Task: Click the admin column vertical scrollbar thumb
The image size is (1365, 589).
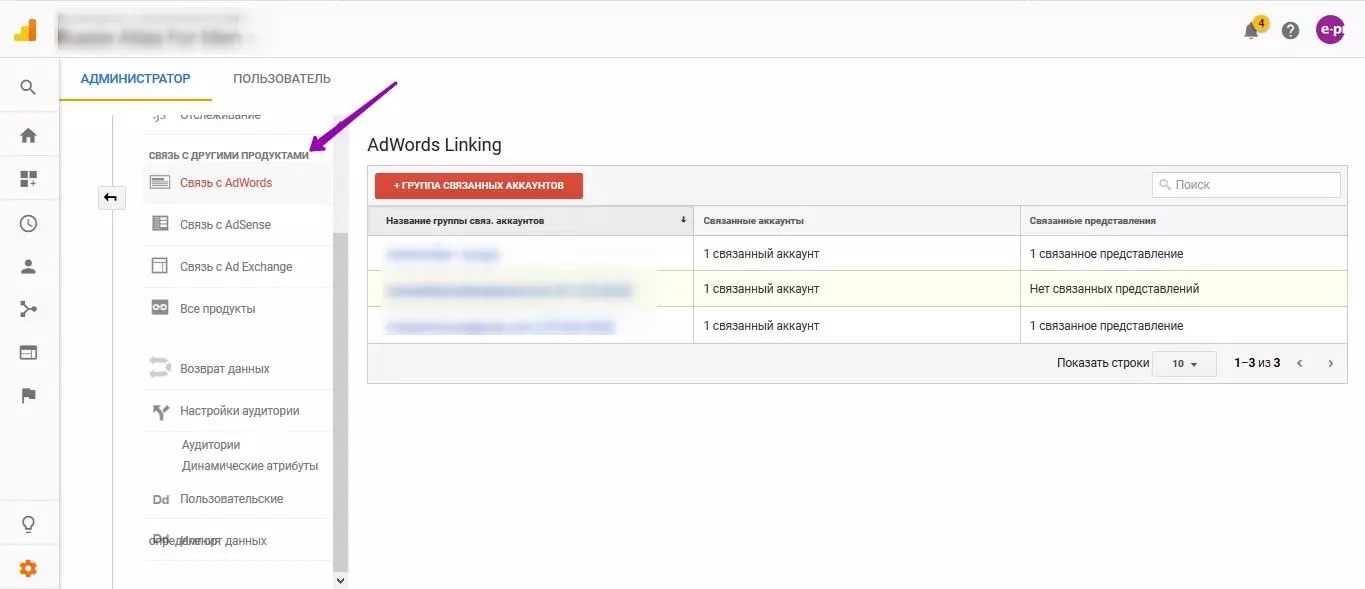Action: [340, 402]
